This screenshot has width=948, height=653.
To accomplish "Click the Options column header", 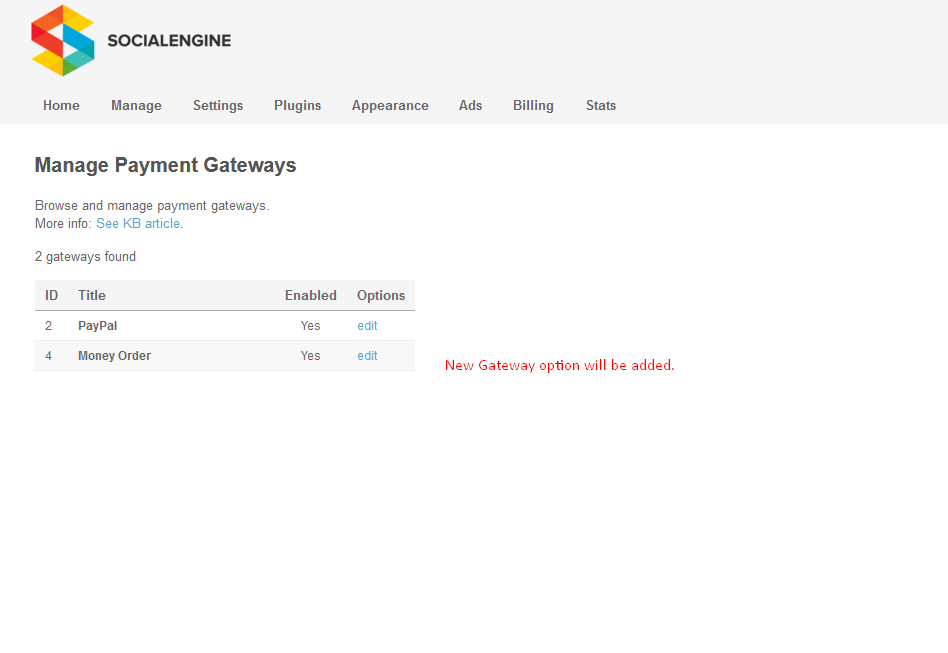I will point(381,295).
